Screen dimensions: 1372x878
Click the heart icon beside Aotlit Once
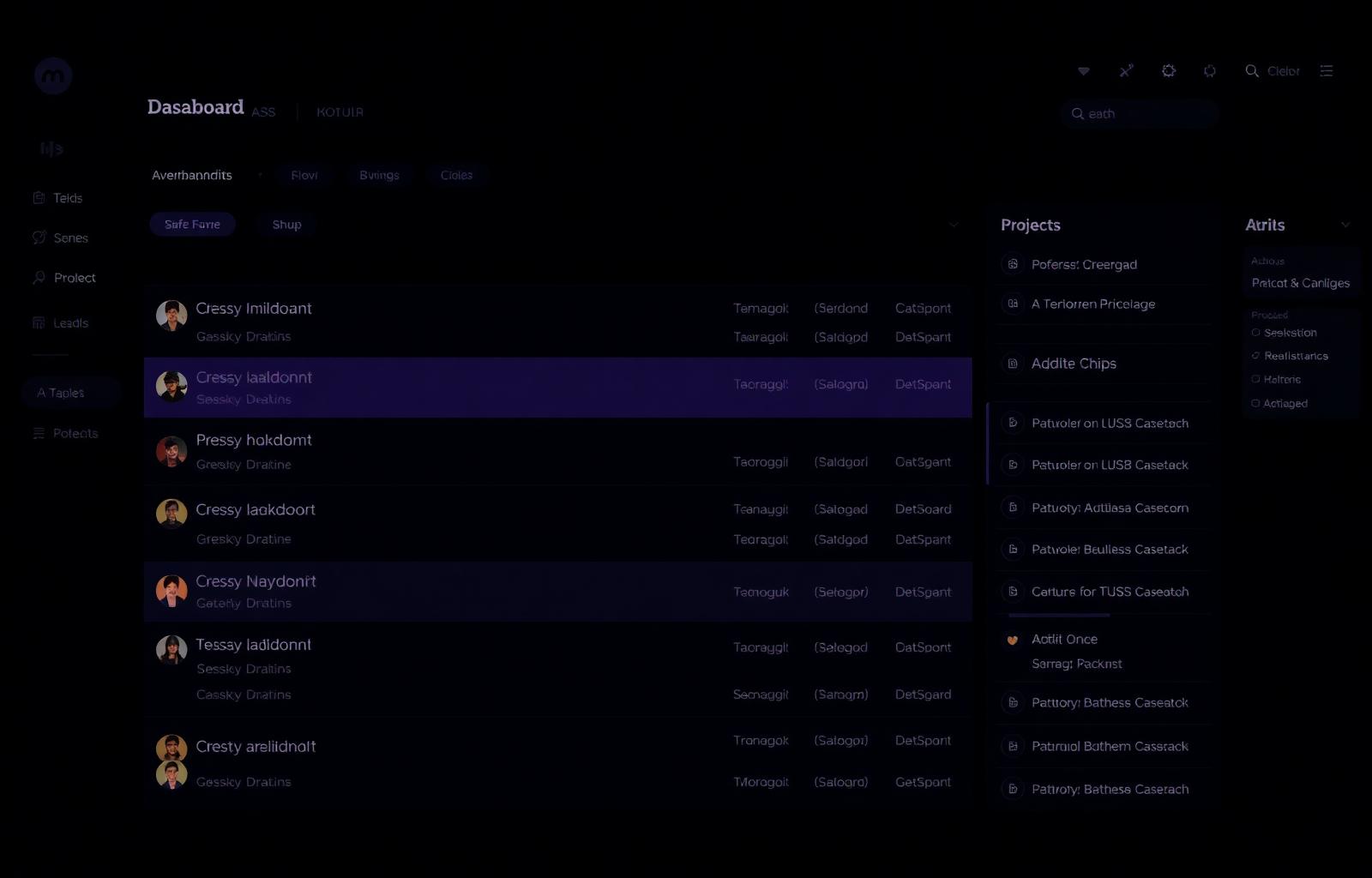[x=1013, y=640]
